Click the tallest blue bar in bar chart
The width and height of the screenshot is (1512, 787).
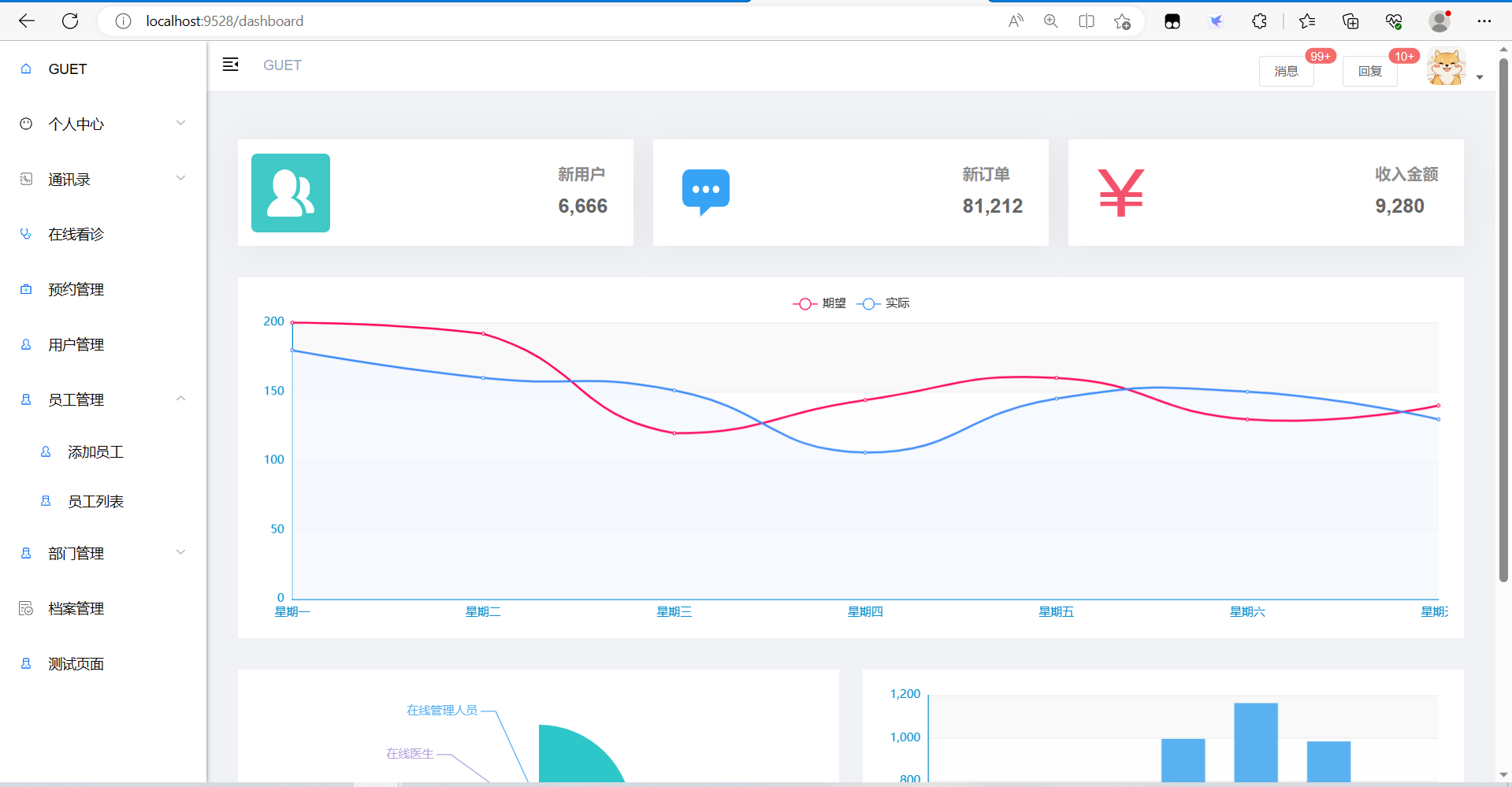coord(1256,742)
